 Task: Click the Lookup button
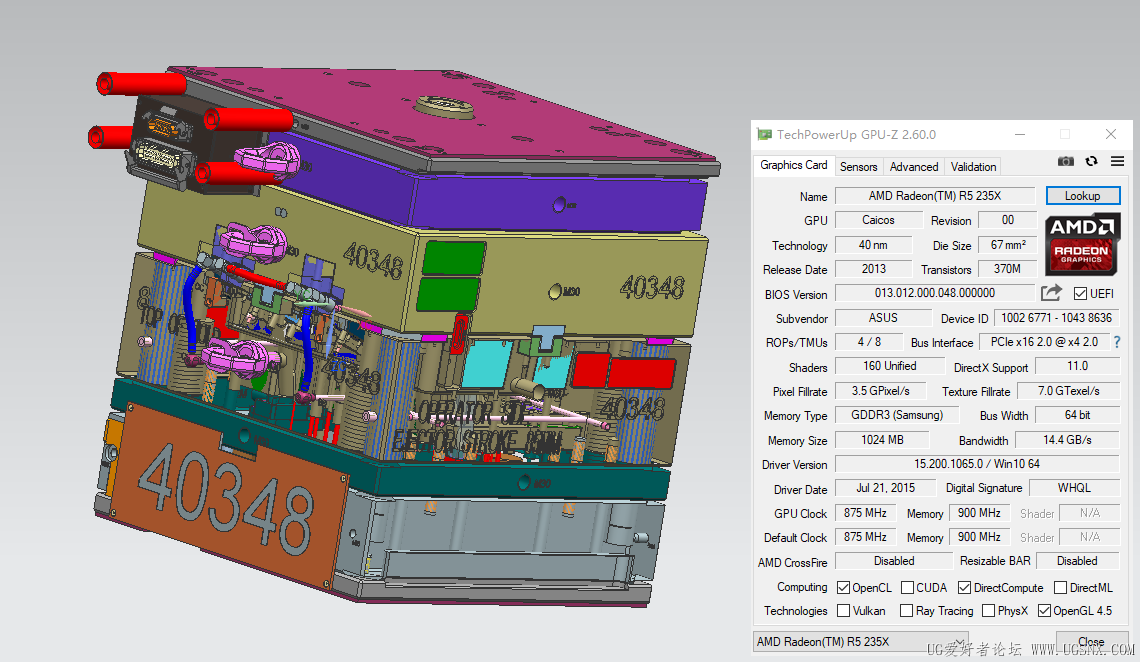(1083, 195)
